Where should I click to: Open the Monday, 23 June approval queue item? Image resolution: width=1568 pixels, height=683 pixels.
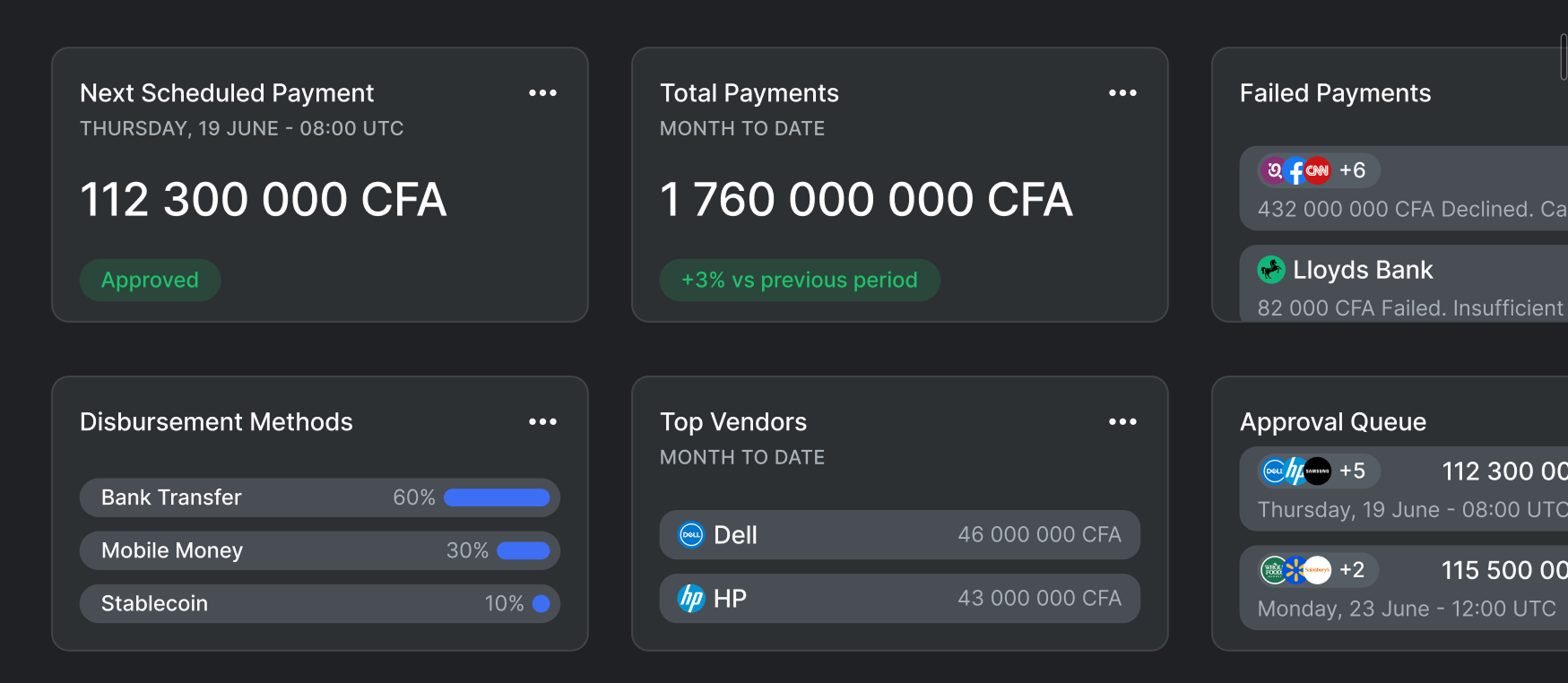1404,587
